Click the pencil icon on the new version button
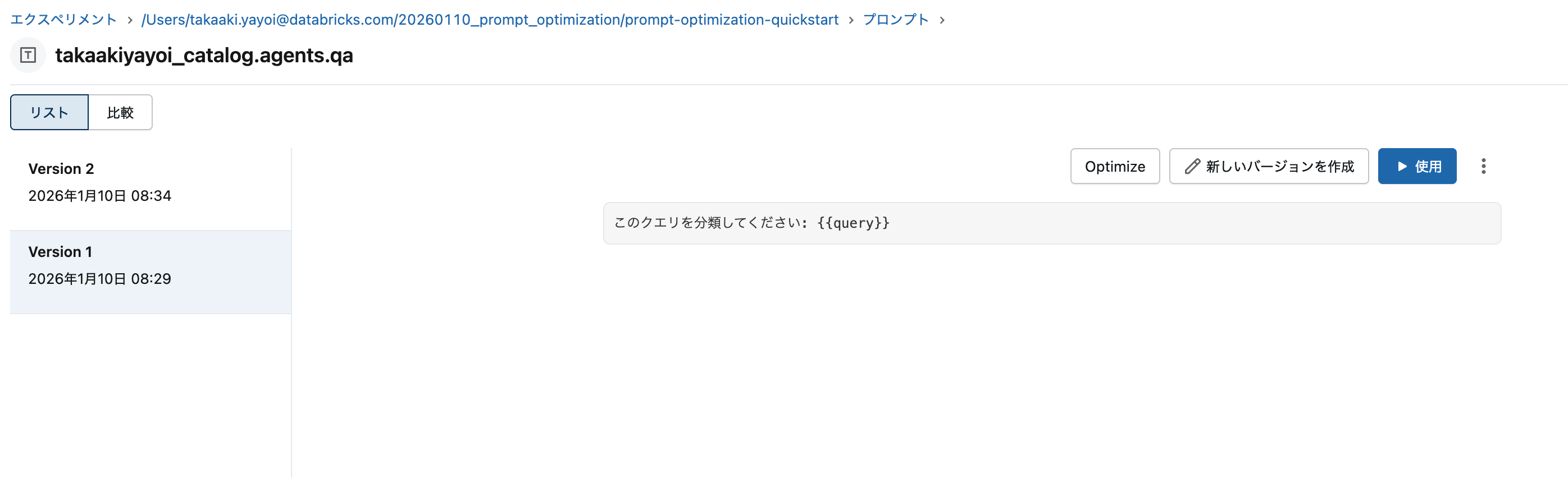The image size is (1568, 478). tap(1192, 166)
